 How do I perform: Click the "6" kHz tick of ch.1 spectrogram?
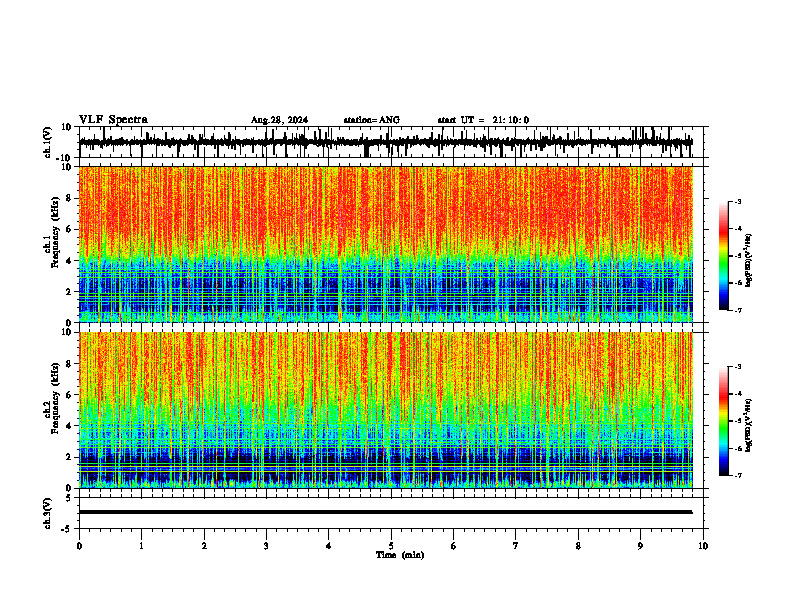click(69, 230)
